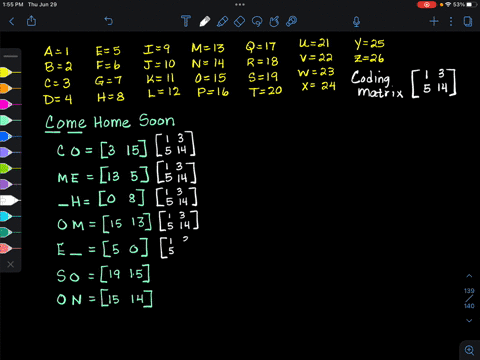The image size is (480, 360).
Task: Tap the handwritten 'T=20' entry
Action: 266,91
